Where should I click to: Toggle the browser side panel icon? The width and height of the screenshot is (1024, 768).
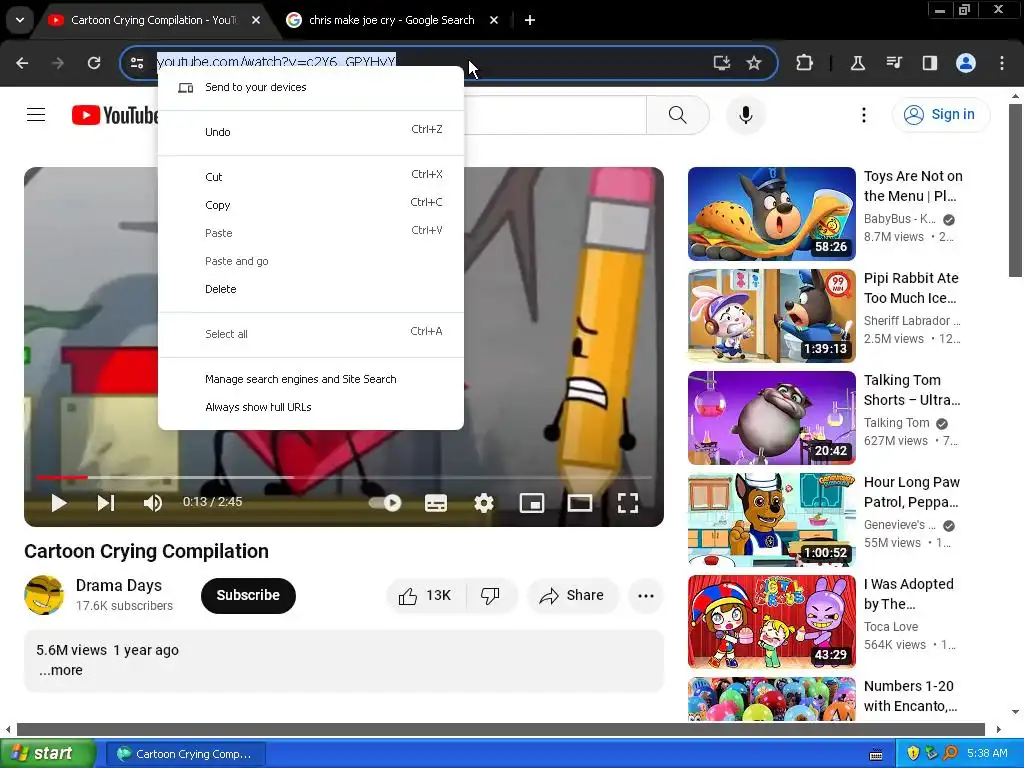[x=930, y=63]
